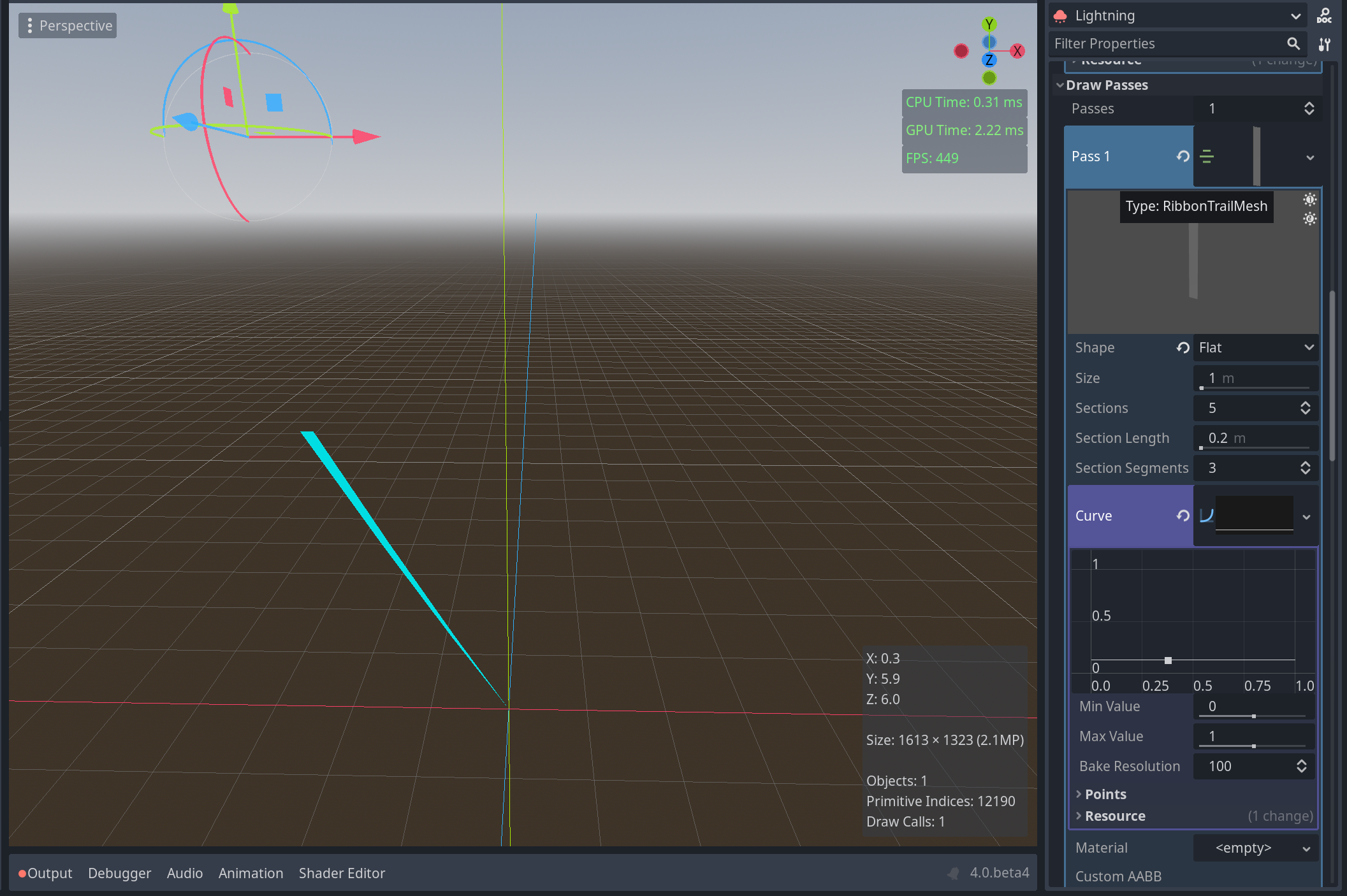Open the Shader Editor panel

coord(342,873)
